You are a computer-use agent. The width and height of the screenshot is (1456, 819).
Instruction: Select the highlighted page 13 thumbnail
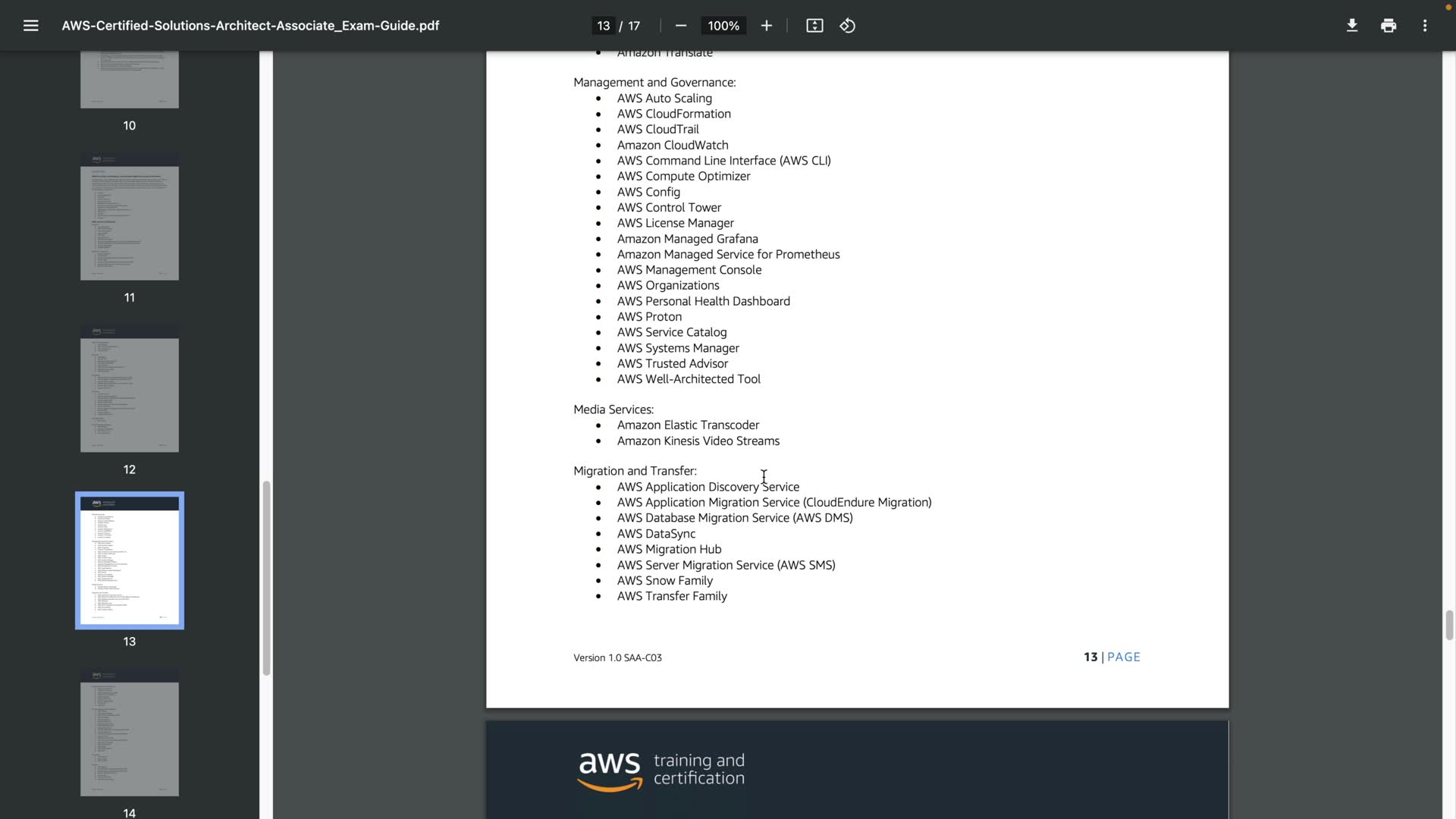(130, 560)
